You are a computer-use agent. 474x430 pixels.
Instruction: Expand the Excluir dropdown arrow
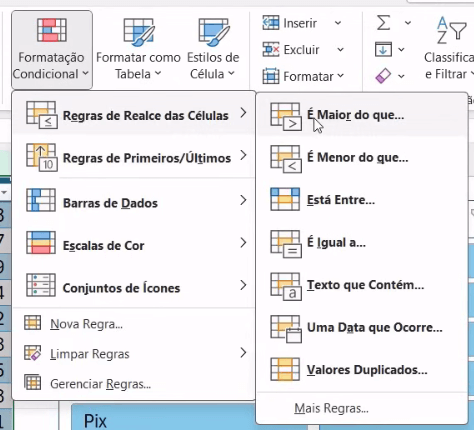click(x=340, y=50)
